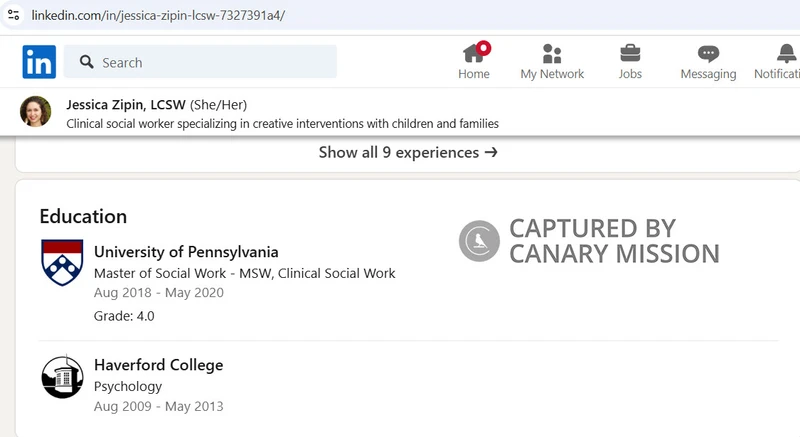Click the date text 'Aug 2018 - May 2020'

159,293
